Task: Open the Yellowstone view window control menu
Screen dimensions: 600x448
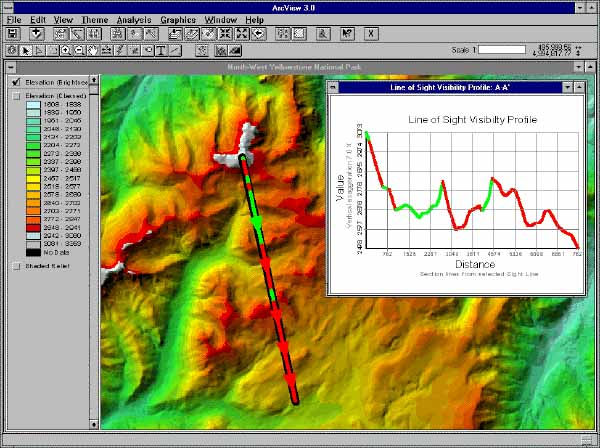Action: (7, 67)
